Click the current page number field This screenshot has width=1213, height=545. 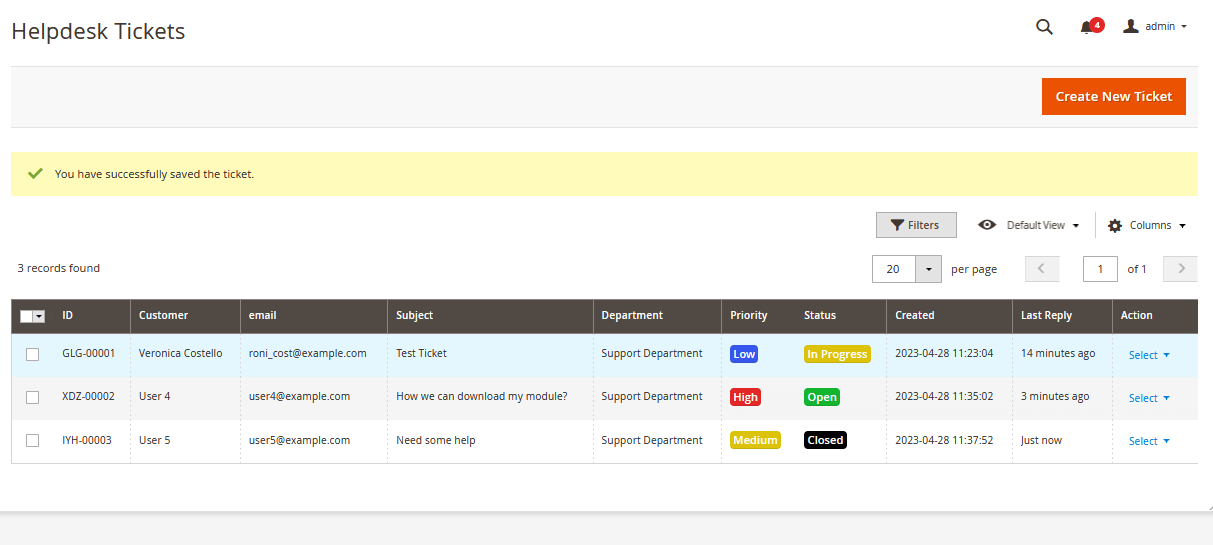[1100, 269]
